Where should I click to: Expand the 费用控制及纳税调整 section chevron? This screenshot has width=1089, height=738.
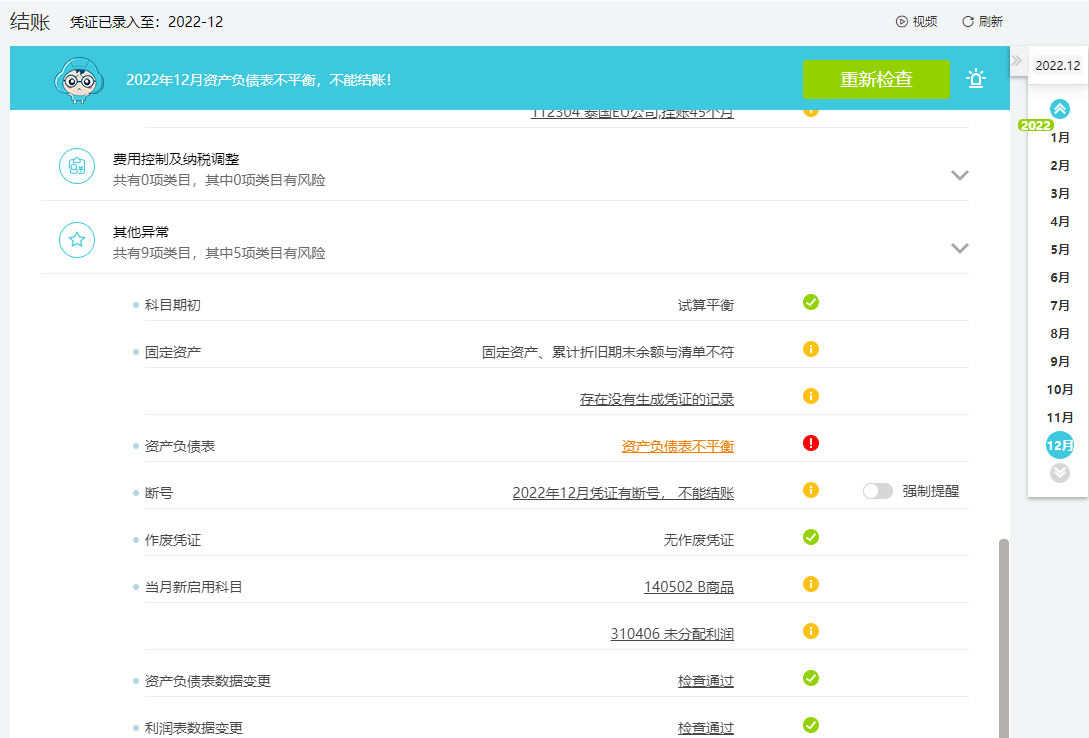tap(959, 175)
